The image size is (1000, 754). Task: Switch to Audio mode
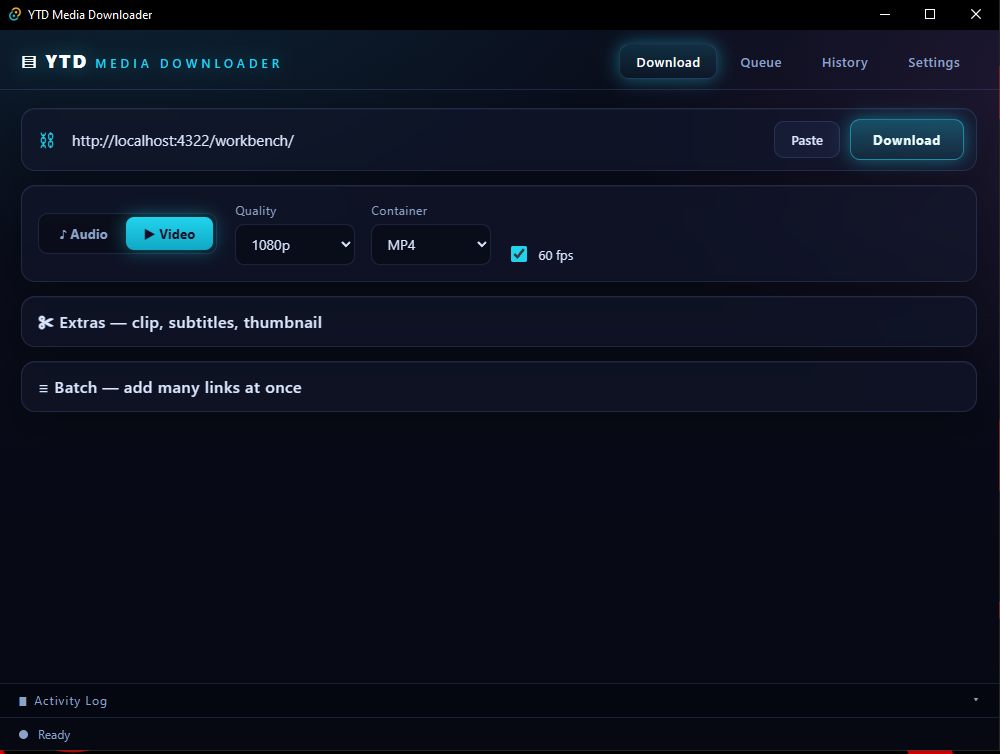(x=84, y=234)
